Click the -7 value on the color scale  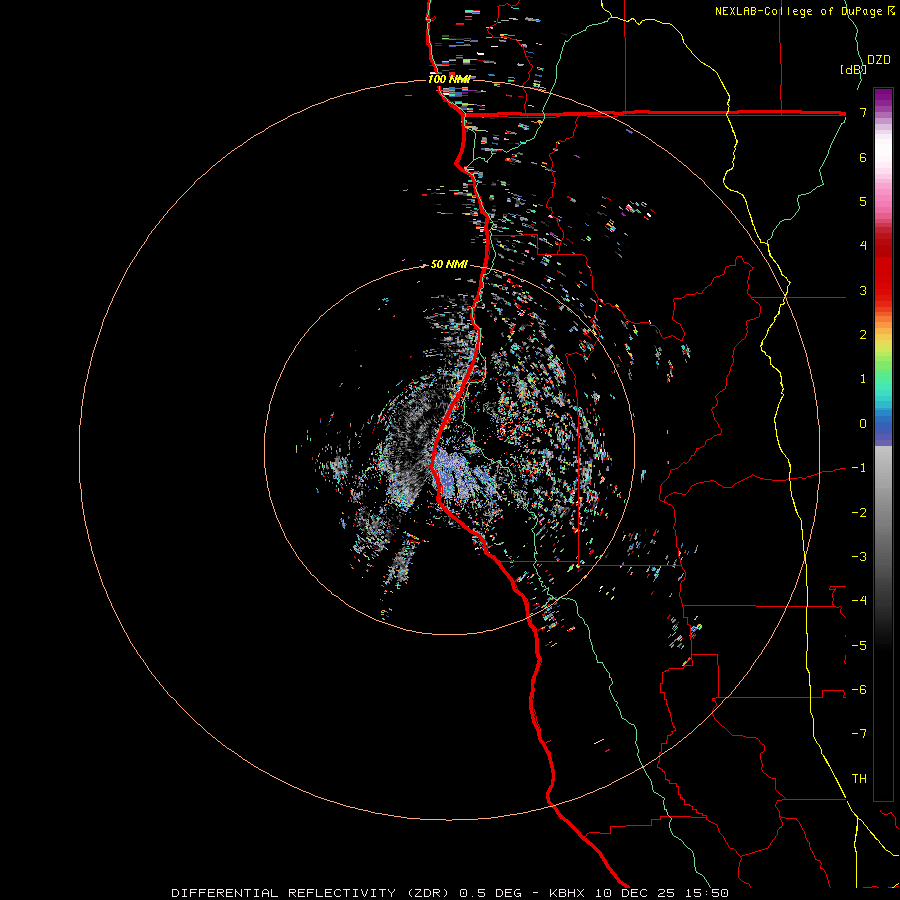tap(859, 734)
